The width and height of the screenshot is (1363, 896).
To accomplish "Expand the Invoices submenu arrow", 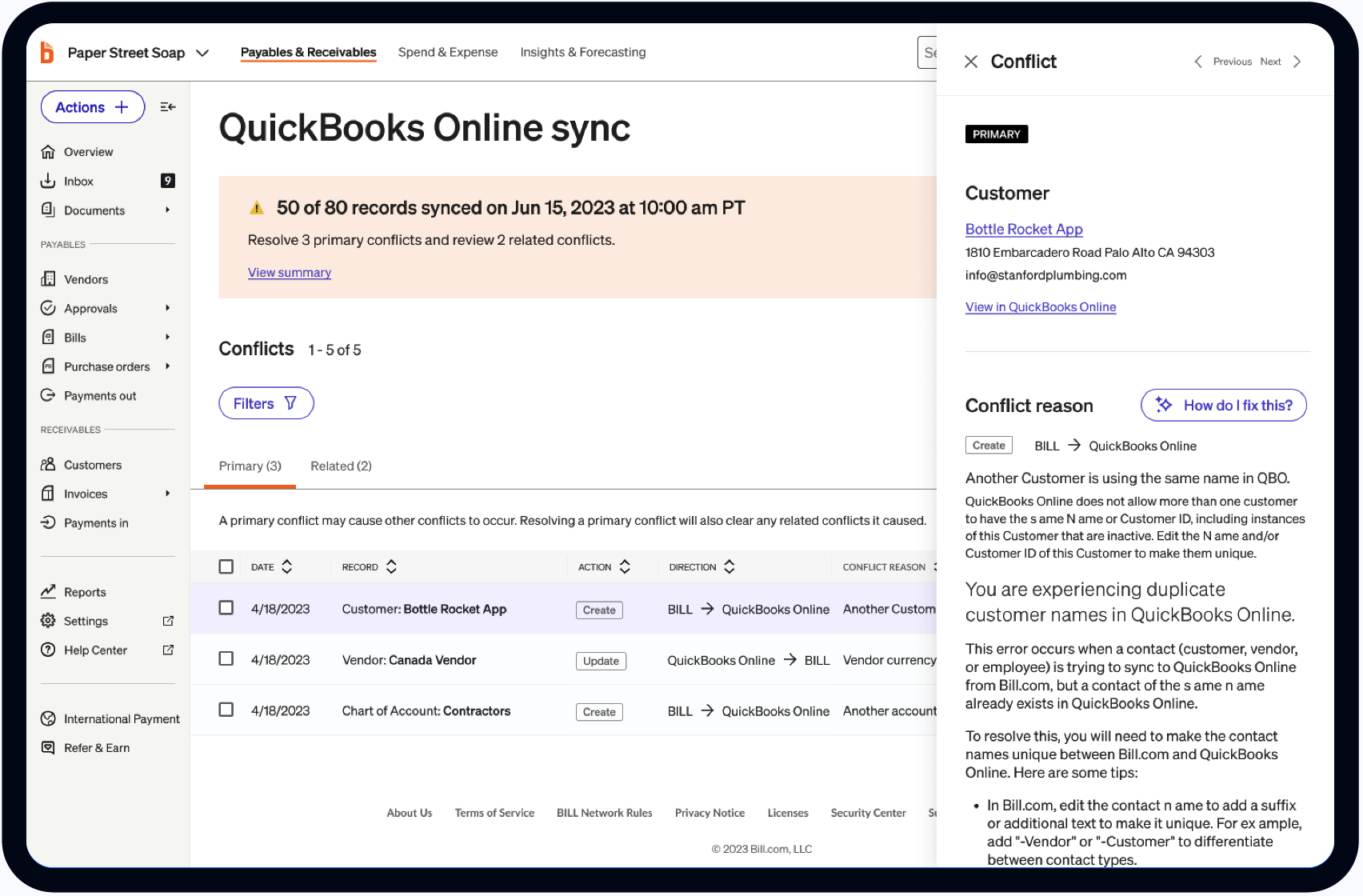I will 167,494.
